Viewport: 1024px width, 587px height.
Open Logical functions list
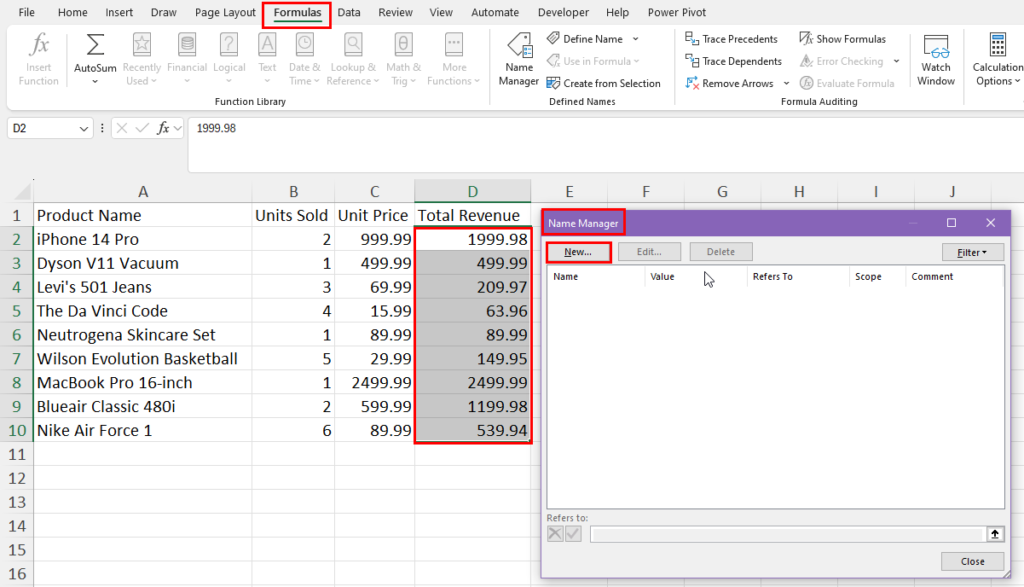click(x=229, y=60)
